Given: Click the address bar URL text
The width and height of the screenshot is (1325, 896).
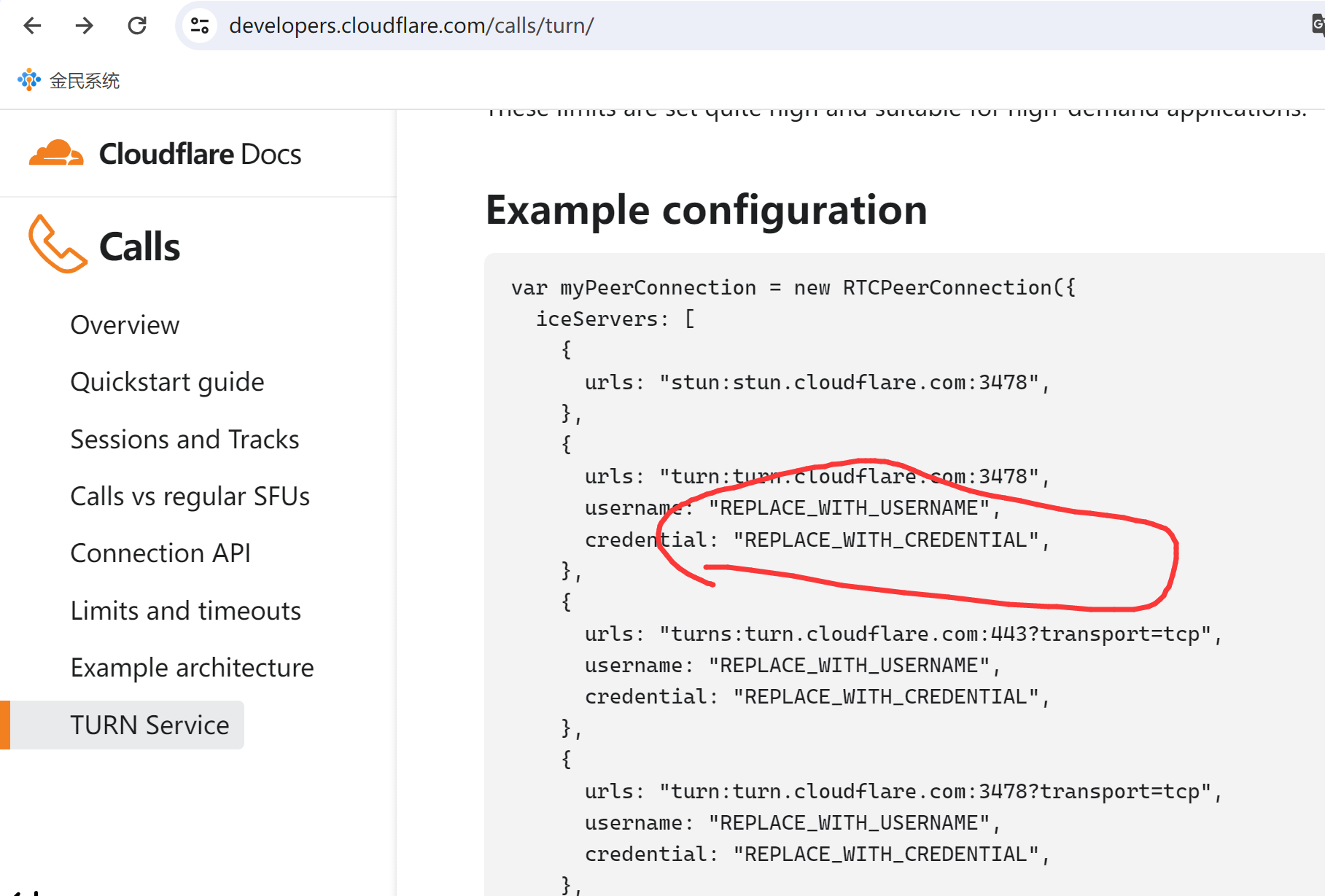Looking at the screenshot, I should click(x=411, y=26).
